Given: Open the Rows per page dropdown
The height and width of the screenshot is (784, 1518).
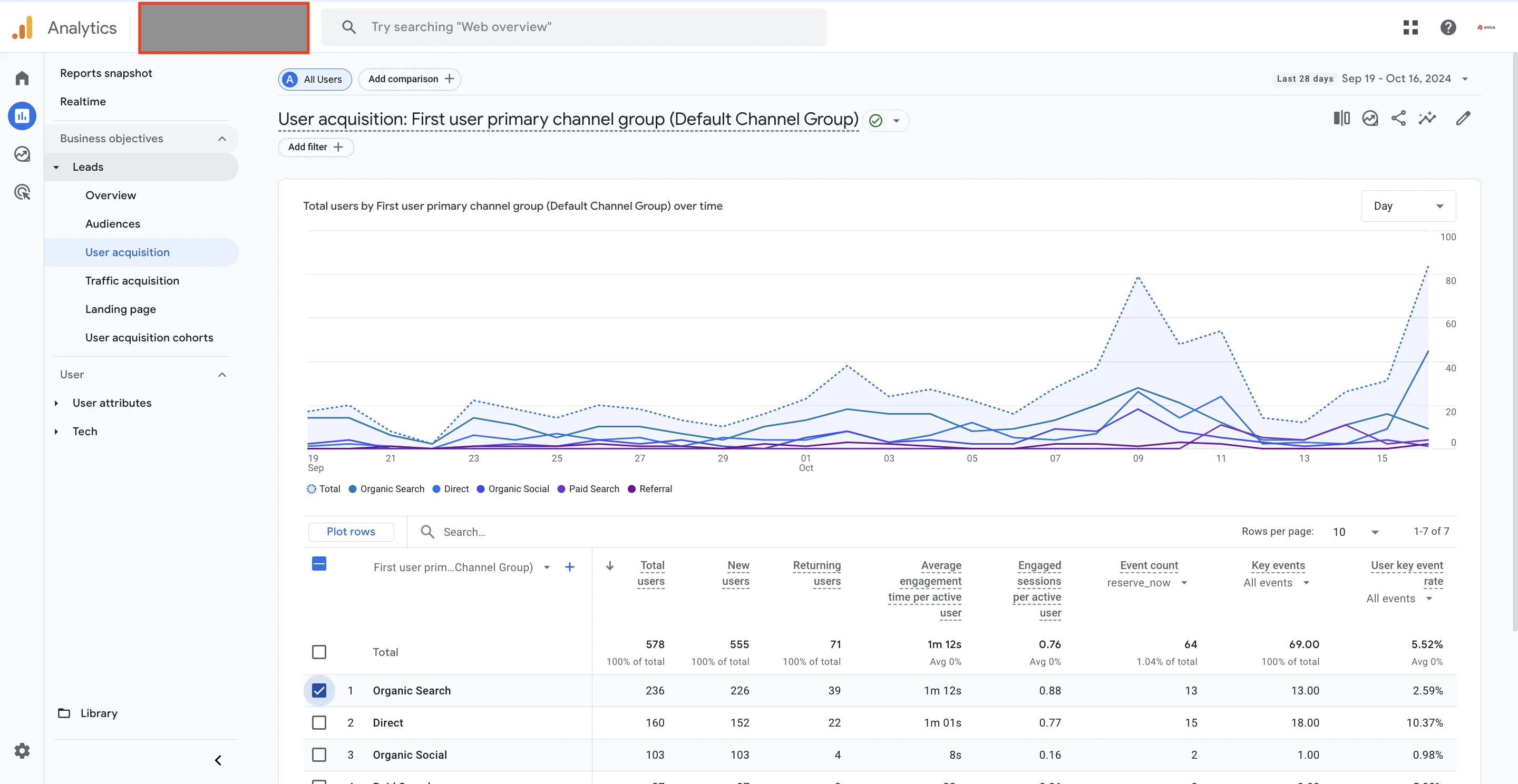Looking at the screenshot, I should coord(1355,531).
